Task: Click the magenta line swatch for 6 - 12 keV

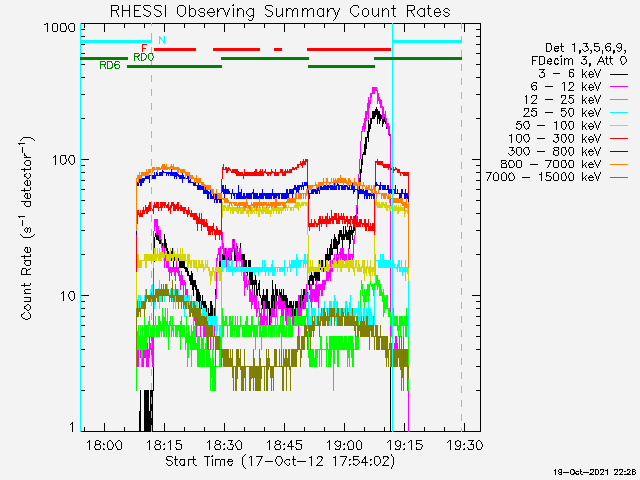Action: [x=619, y=87]
